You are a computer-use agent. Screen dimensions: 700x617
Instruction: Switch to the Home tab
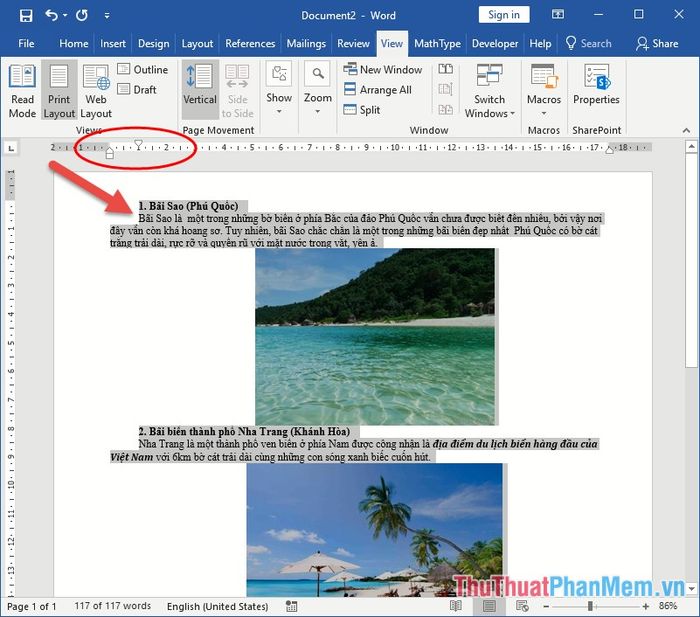(74, 43)
